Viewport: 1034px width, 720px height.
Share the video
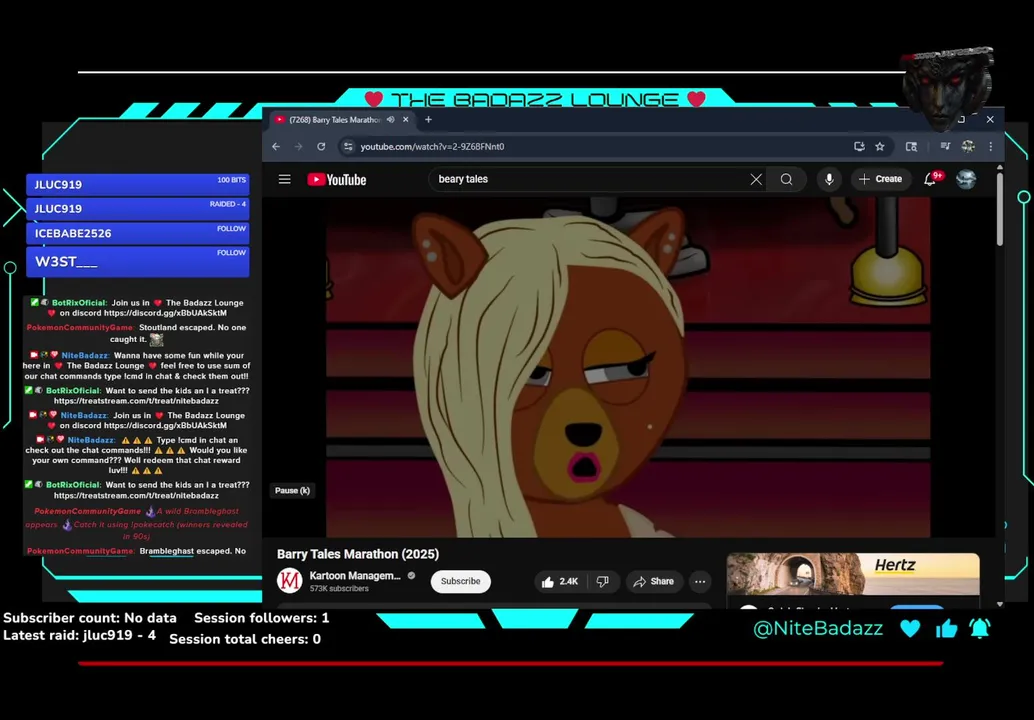coord(654,582)
